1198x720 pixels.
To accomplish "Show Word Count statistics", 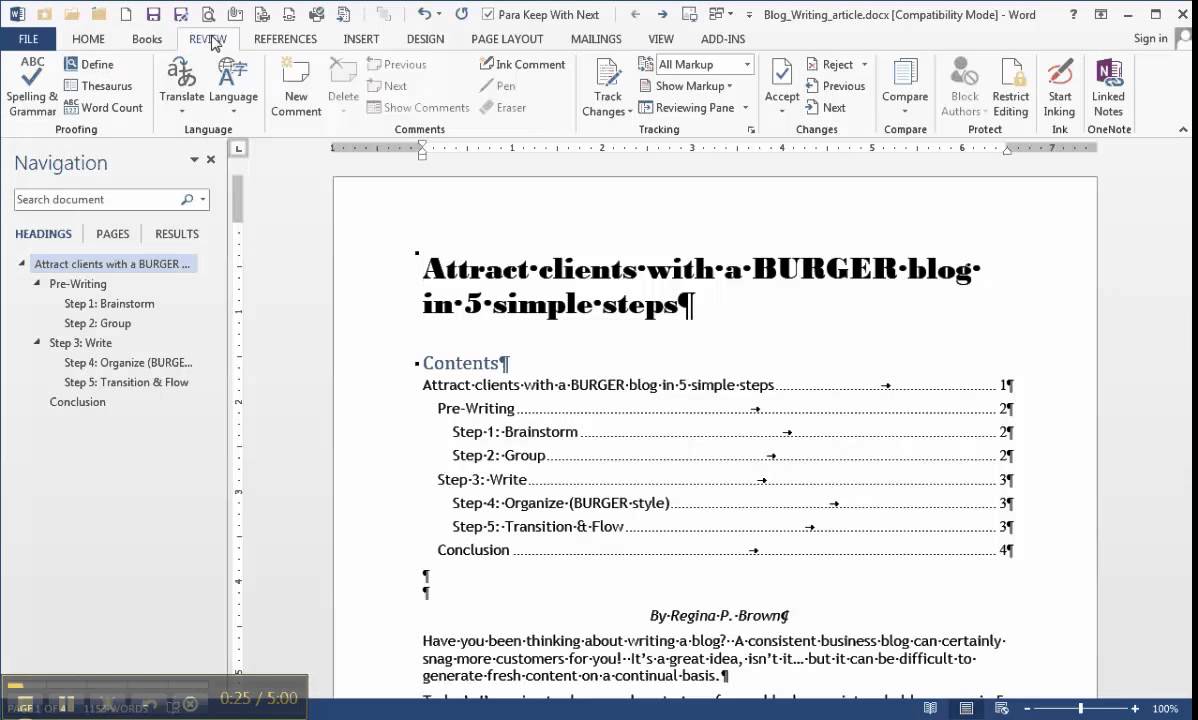I will 103,108.
